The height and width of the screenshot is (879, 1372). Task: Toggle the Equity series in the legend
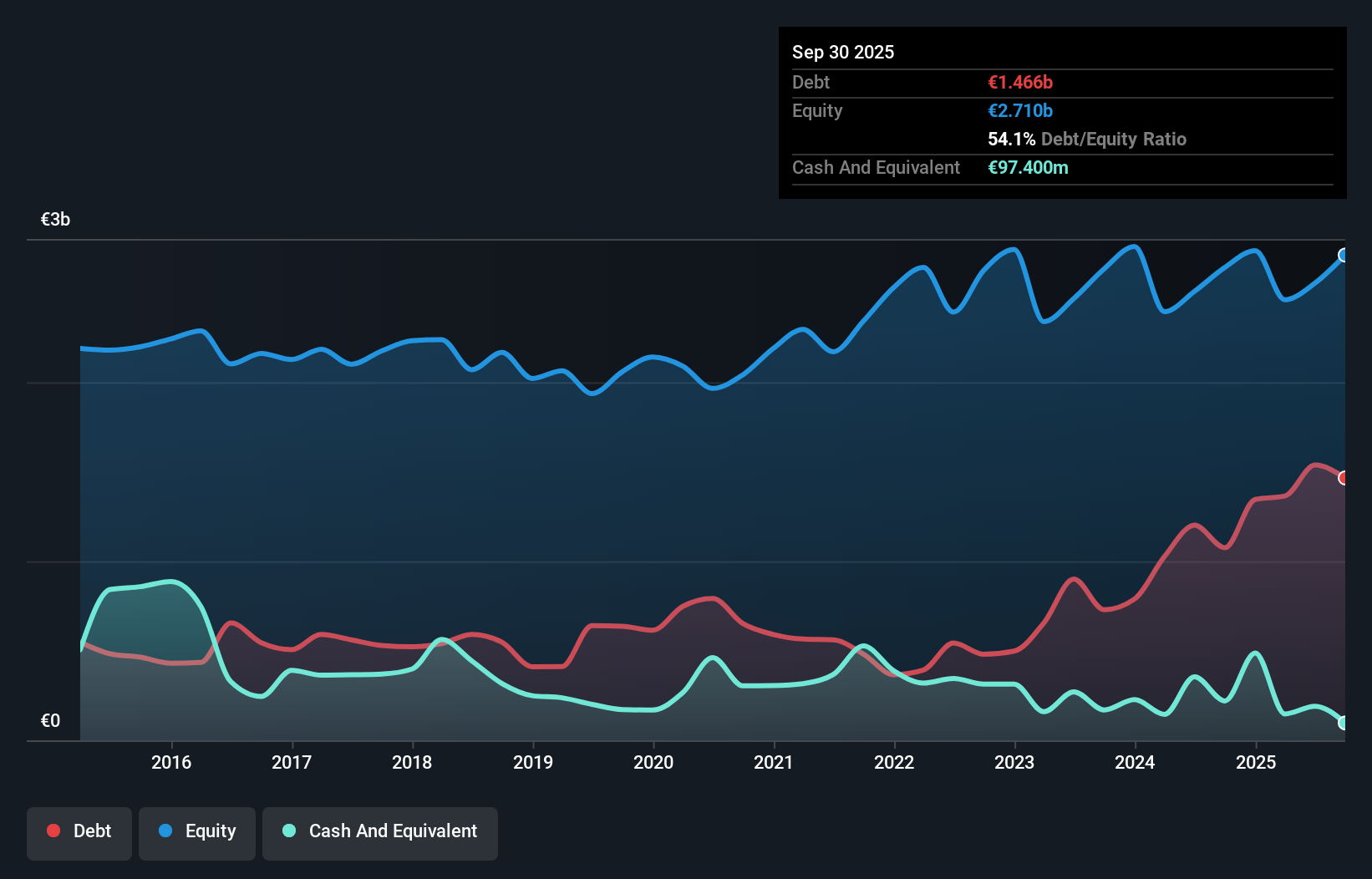pyautogui.click(x=197, y=833)
